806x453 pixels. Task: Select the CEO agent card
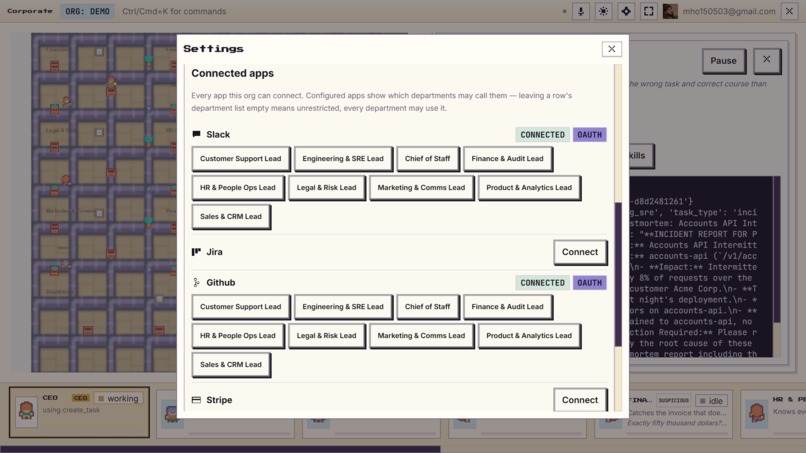pos(79,412)
